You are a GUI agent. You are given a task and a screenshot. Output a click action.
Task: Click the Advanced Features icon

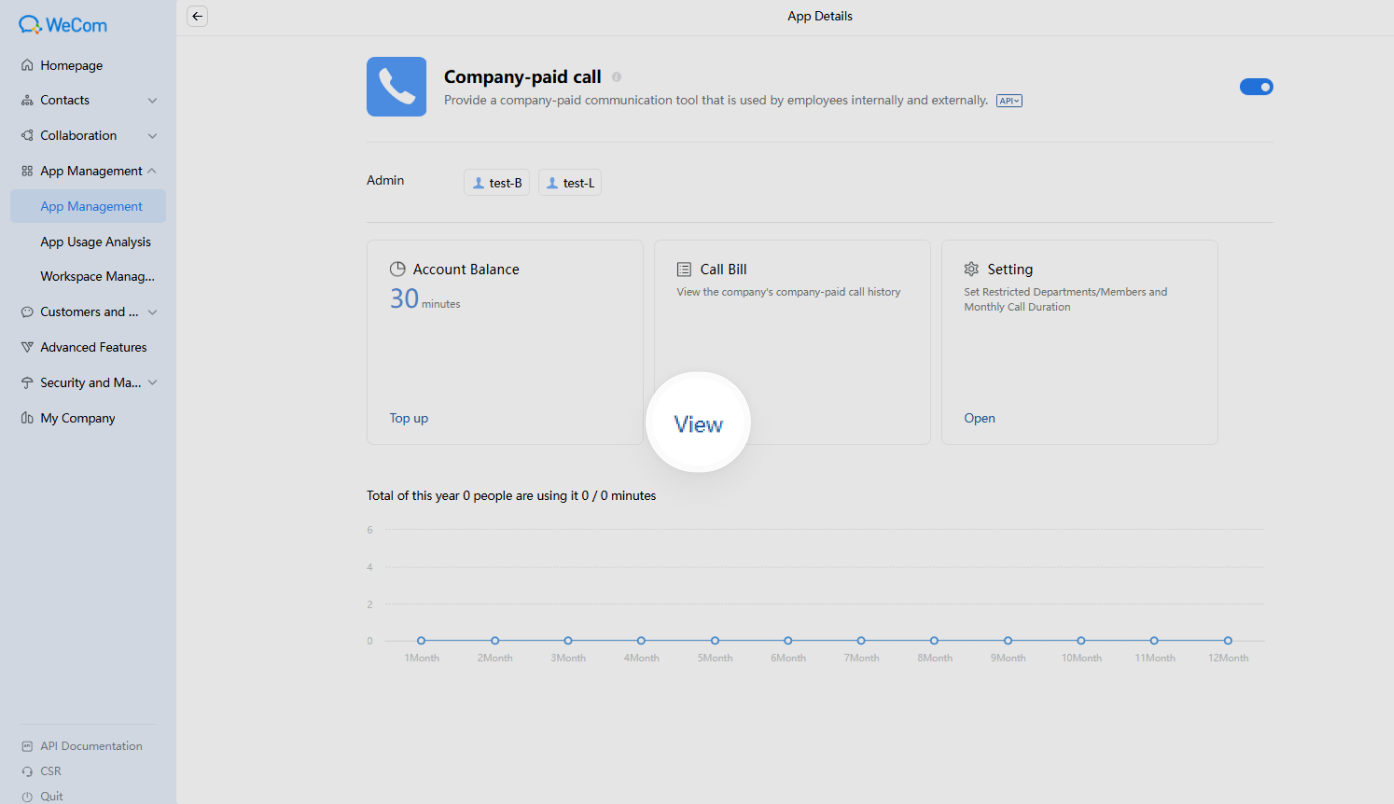click(27, 347)
